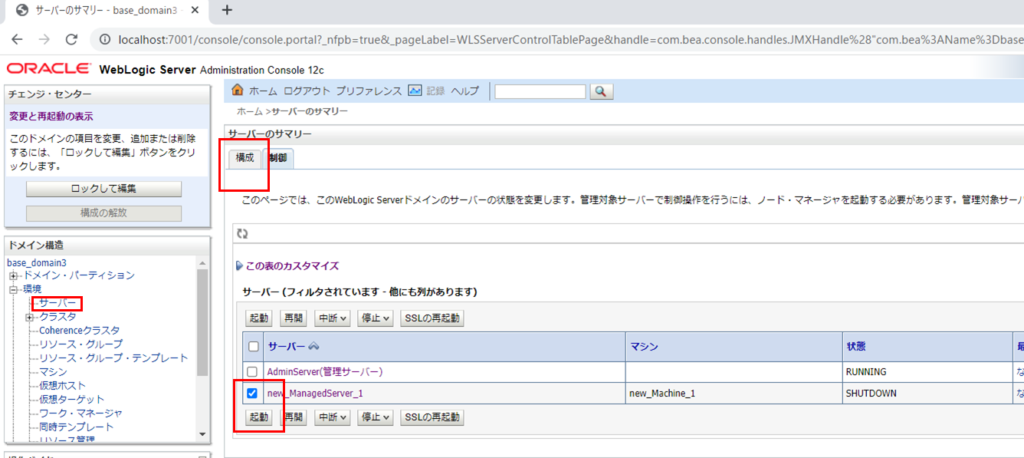Click the record icon beside 記録
This screenshot has width=1024, height=458.
coord(415,91)
